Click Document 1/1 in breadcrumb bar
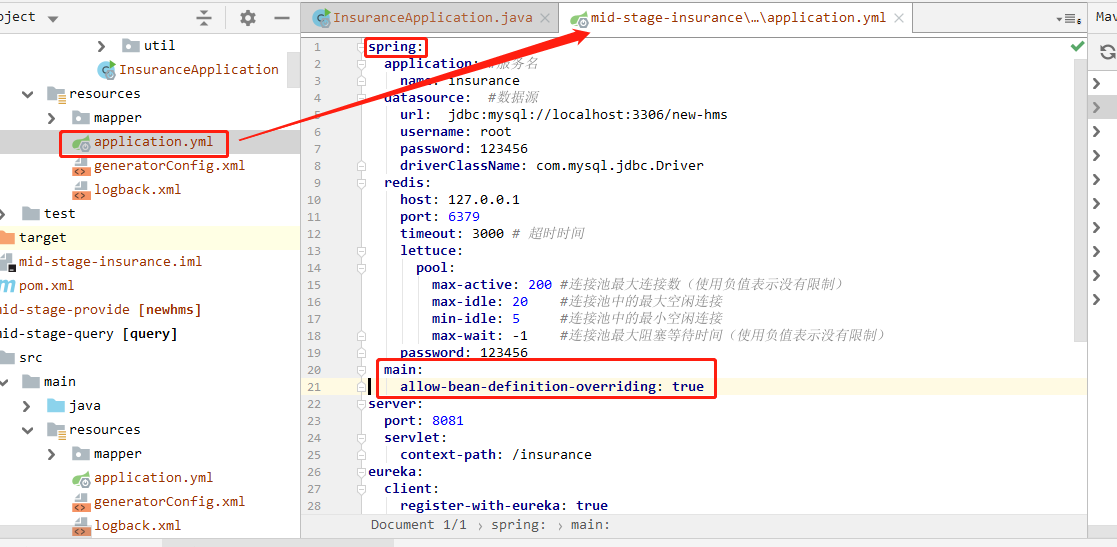Screen dimensions: 1117x547 [418, 525]
